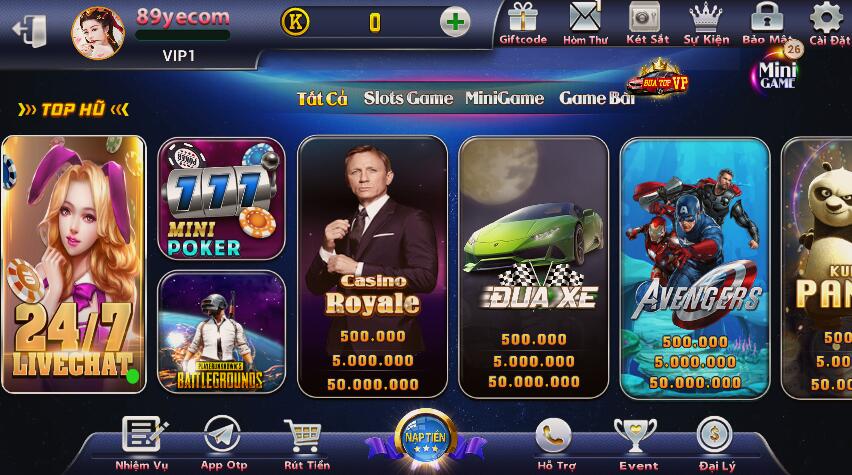Open App Otp paper plane icon
The height and width of the screenshot is (475, 852).
(x=222, y=434)
